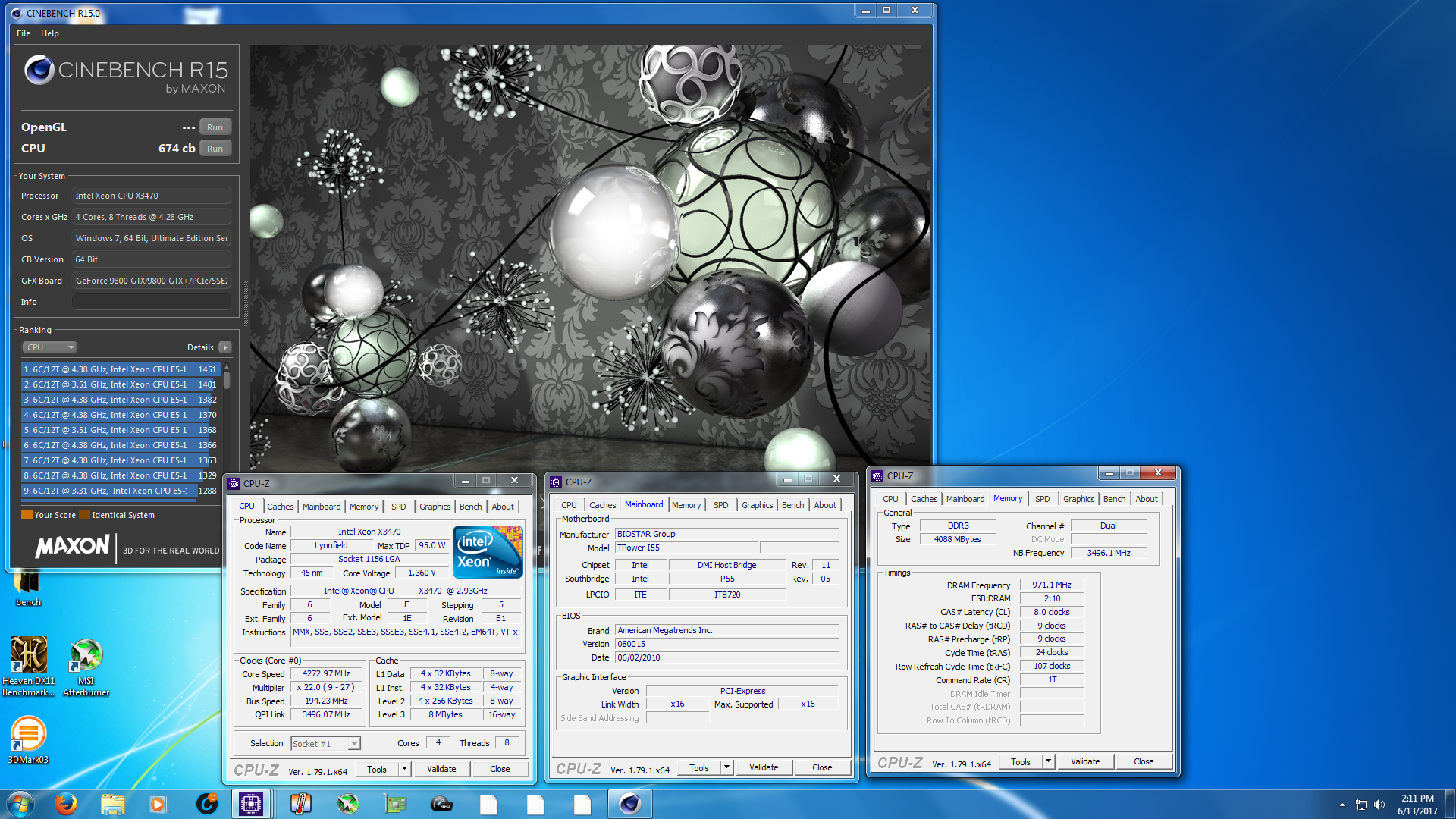The image size is (1456, 819).
Task: Switch to SPD tab in CPU-Z Mainboard window
Action: 721,505
